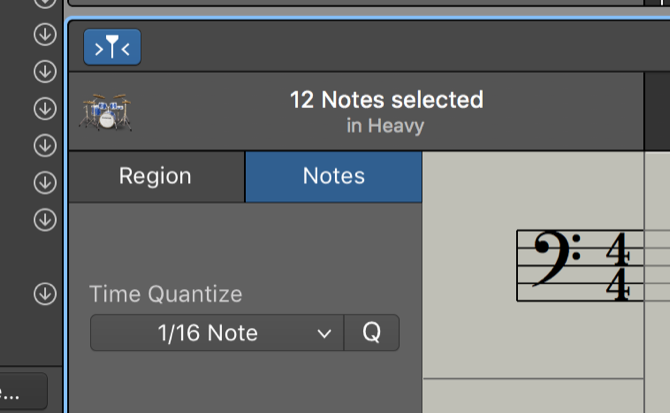Click the fifth download arrow icon in the column
The height and width of the screenshot is (413, 670).
(44, 182)
